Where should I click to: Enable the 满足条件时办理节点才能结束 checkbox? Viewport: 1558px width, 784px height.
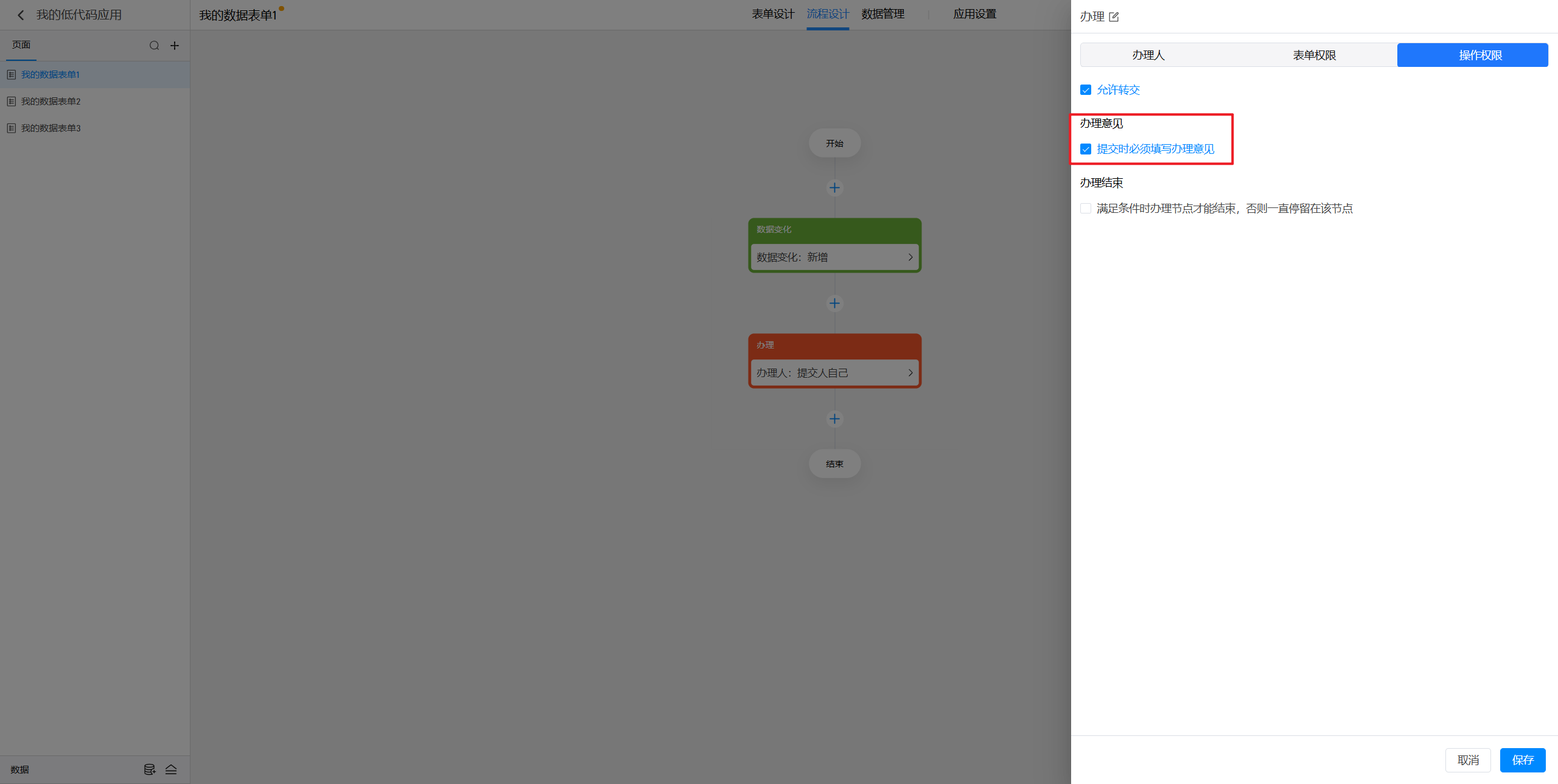1086,209
